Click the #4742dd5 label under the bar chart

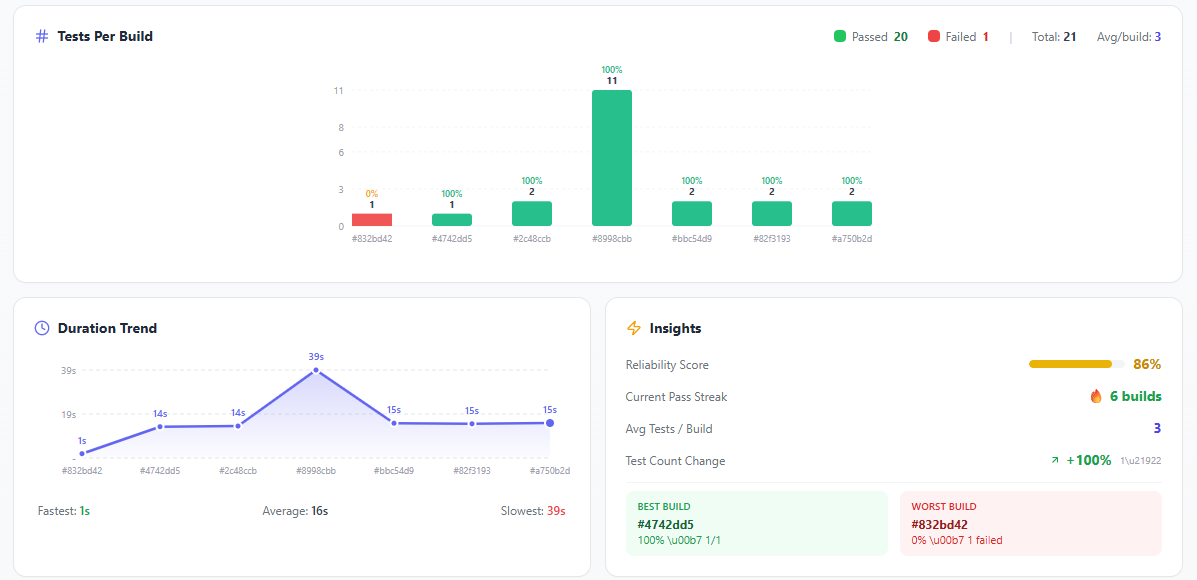452,239
